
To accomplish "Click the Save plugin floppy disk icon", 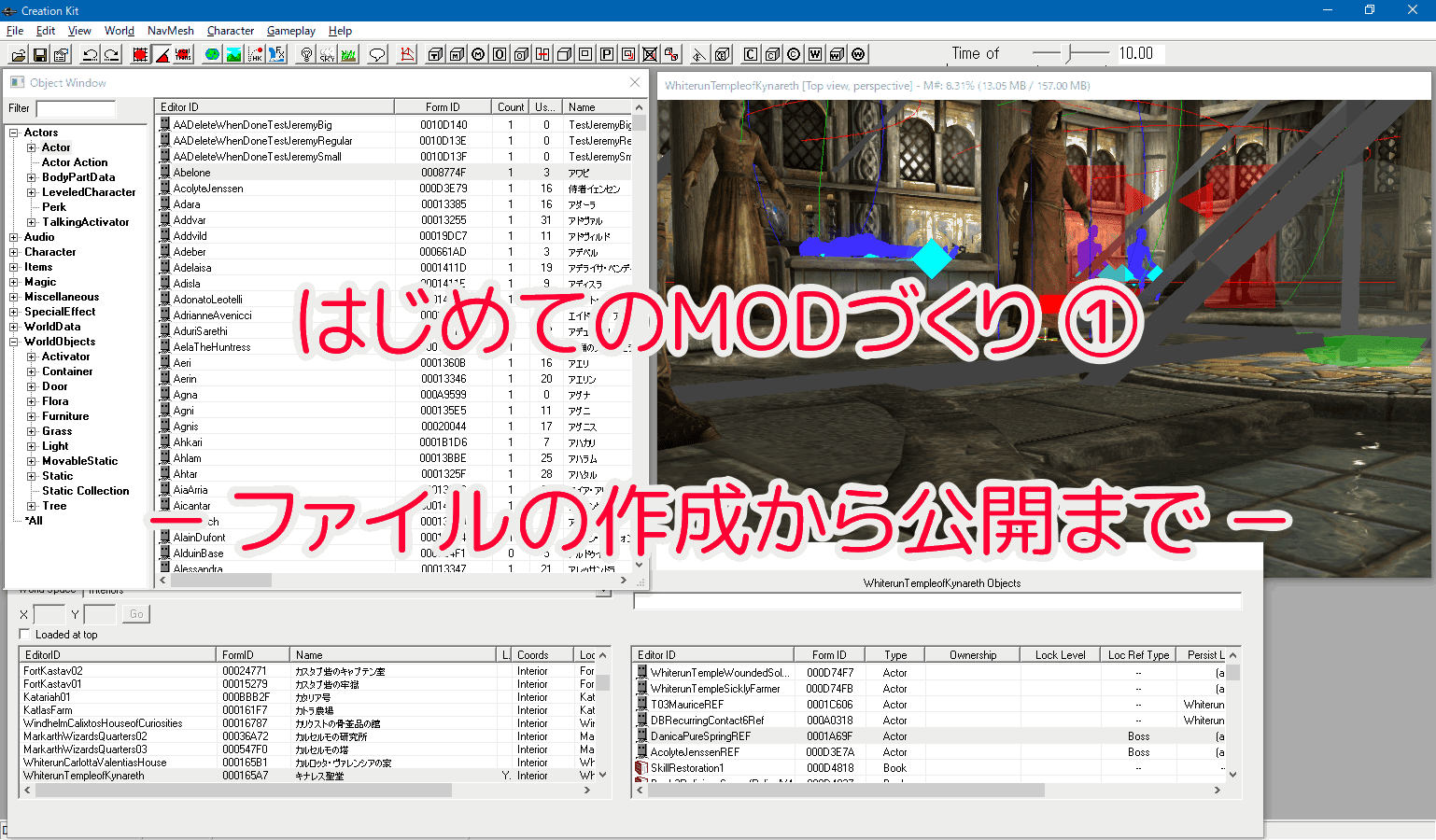I will tap(39, 54).
